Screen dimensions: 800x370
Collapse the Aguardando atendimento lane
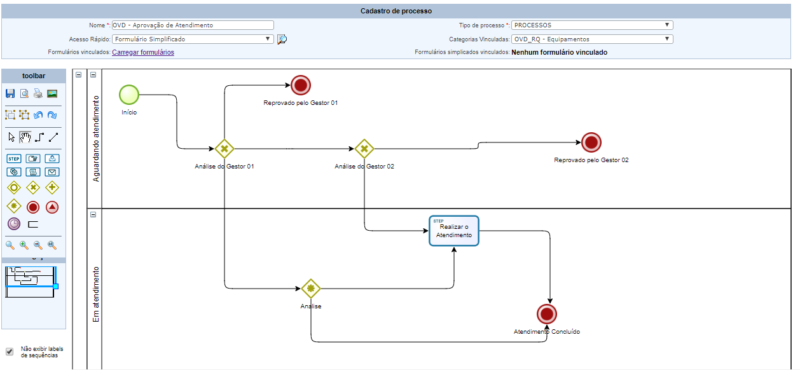pyautogui.click(x=93, y=75)
